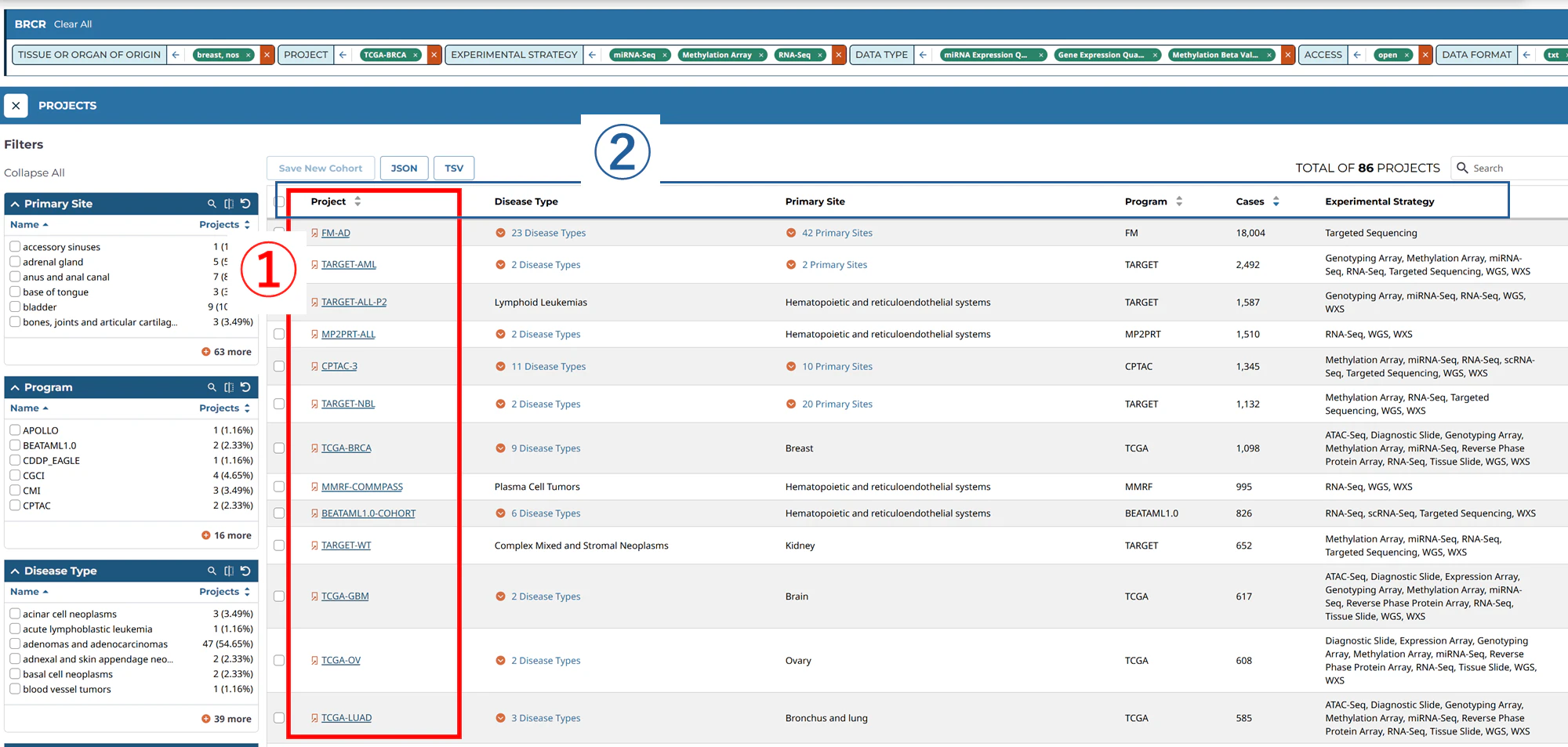Click Save New Cohort button
This screenshot has height=747, width=1568.
coord(321,169)
